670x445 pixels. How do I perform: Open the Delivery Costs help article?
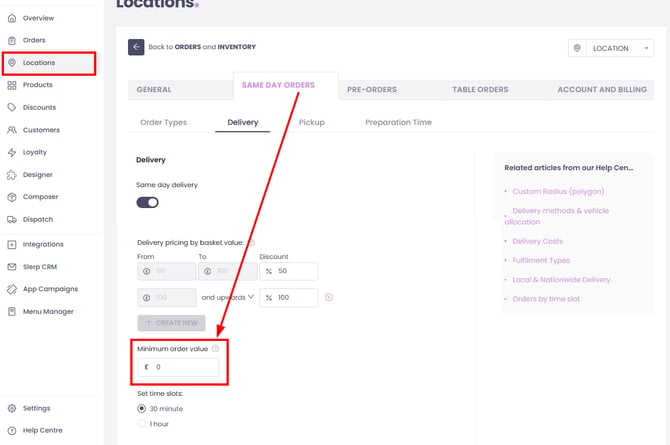(538, 241)
